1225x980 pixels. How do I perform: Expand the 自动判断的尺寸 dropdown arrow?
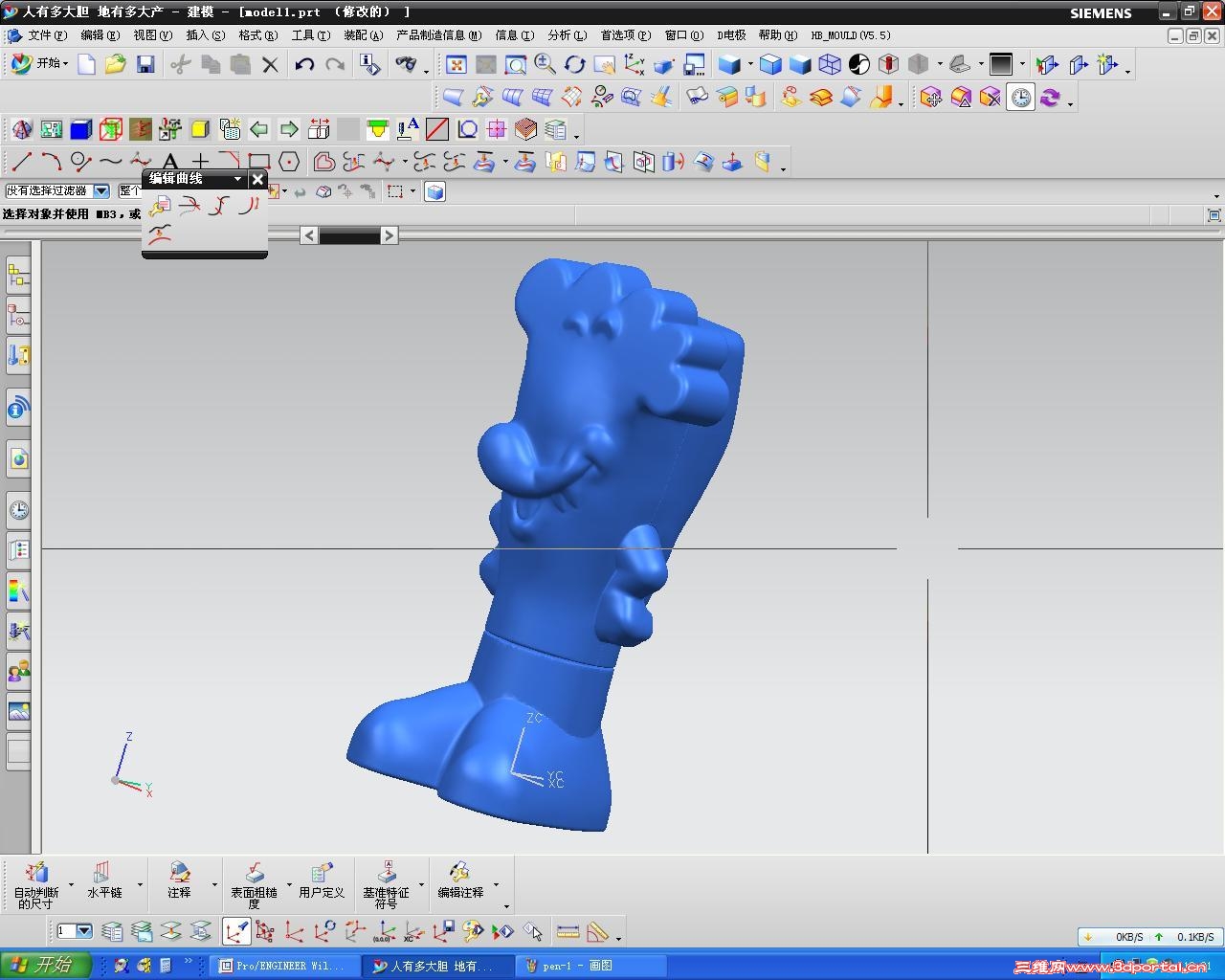71,885
